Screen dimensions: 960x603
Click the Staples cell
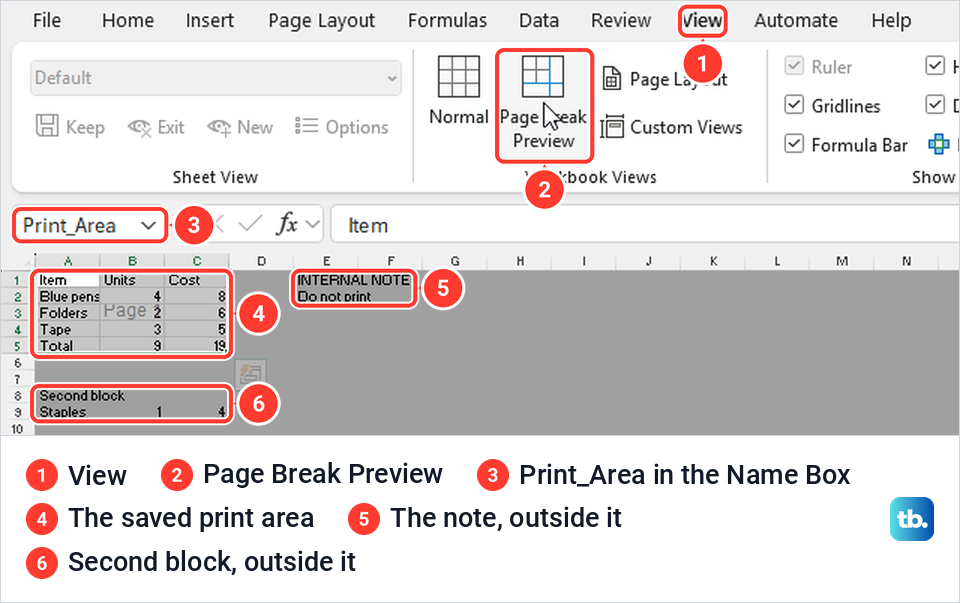[68, 412]
